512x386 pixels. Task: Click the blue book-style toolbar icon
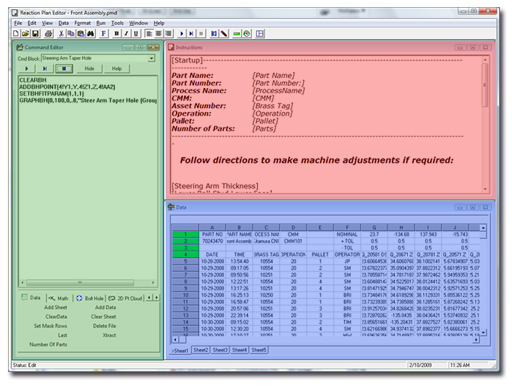(x=214, y=34)
